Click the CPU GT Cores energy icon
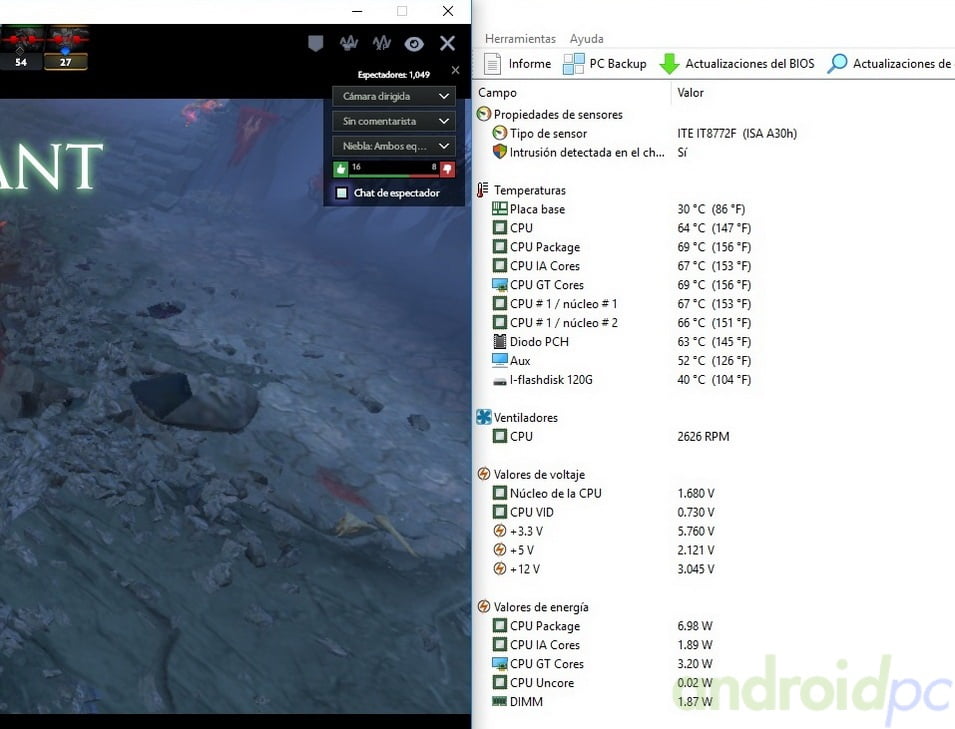This screenshot has height=729, width=955. click(x=499, y=663)
